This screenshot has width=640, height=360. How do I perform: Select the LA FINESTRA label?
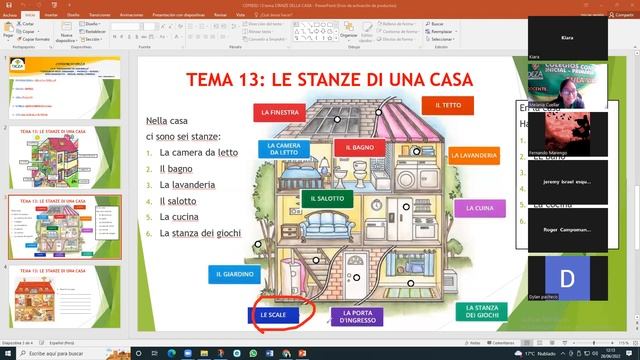280,113
